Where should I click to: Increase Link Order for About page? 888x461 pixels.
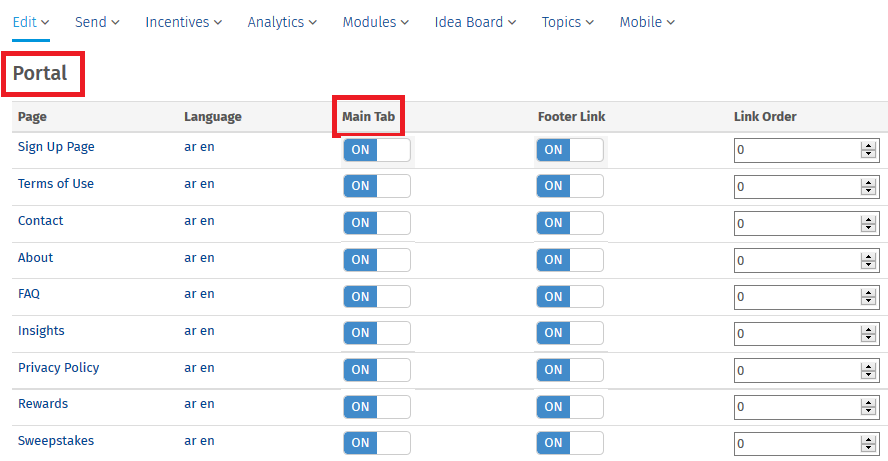point(869,256)
